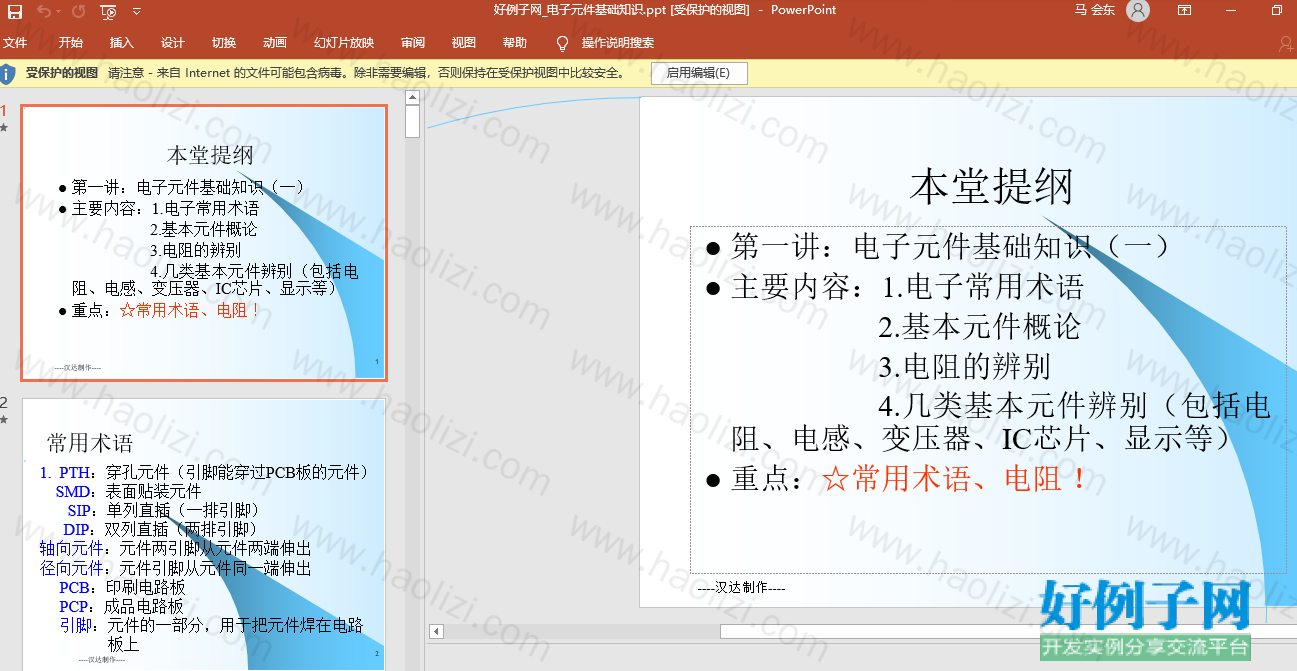Image resolution: width=1297 pixels, height=671 pixels.
Task: Open Customize Quick Access Toolbar dropdown
Action: click(x=137, y=11)
